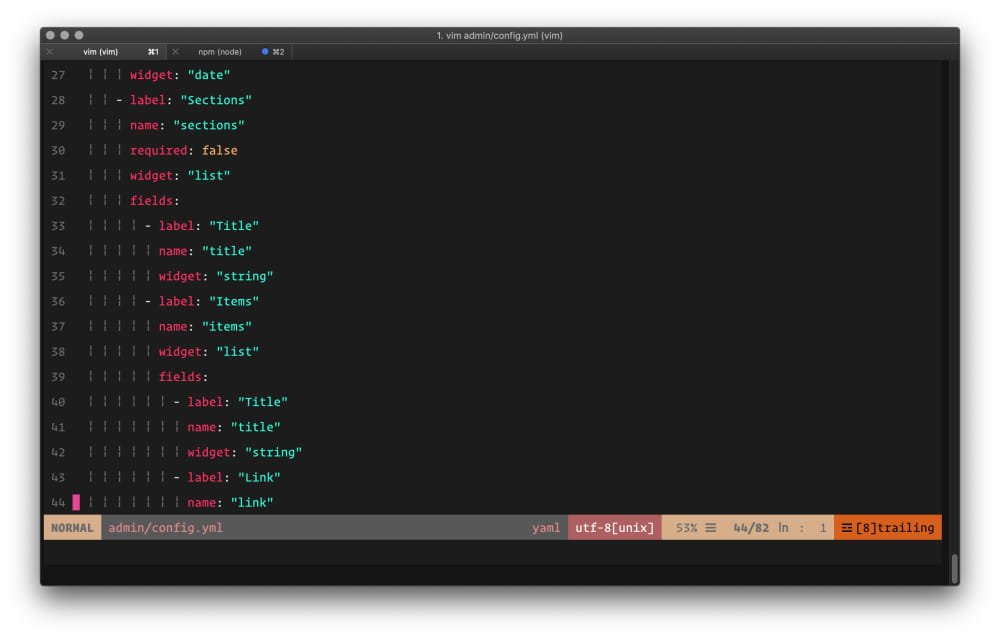Click the yaml filetype label
This screenshot has height=639, width=1000.
point(546,528)
